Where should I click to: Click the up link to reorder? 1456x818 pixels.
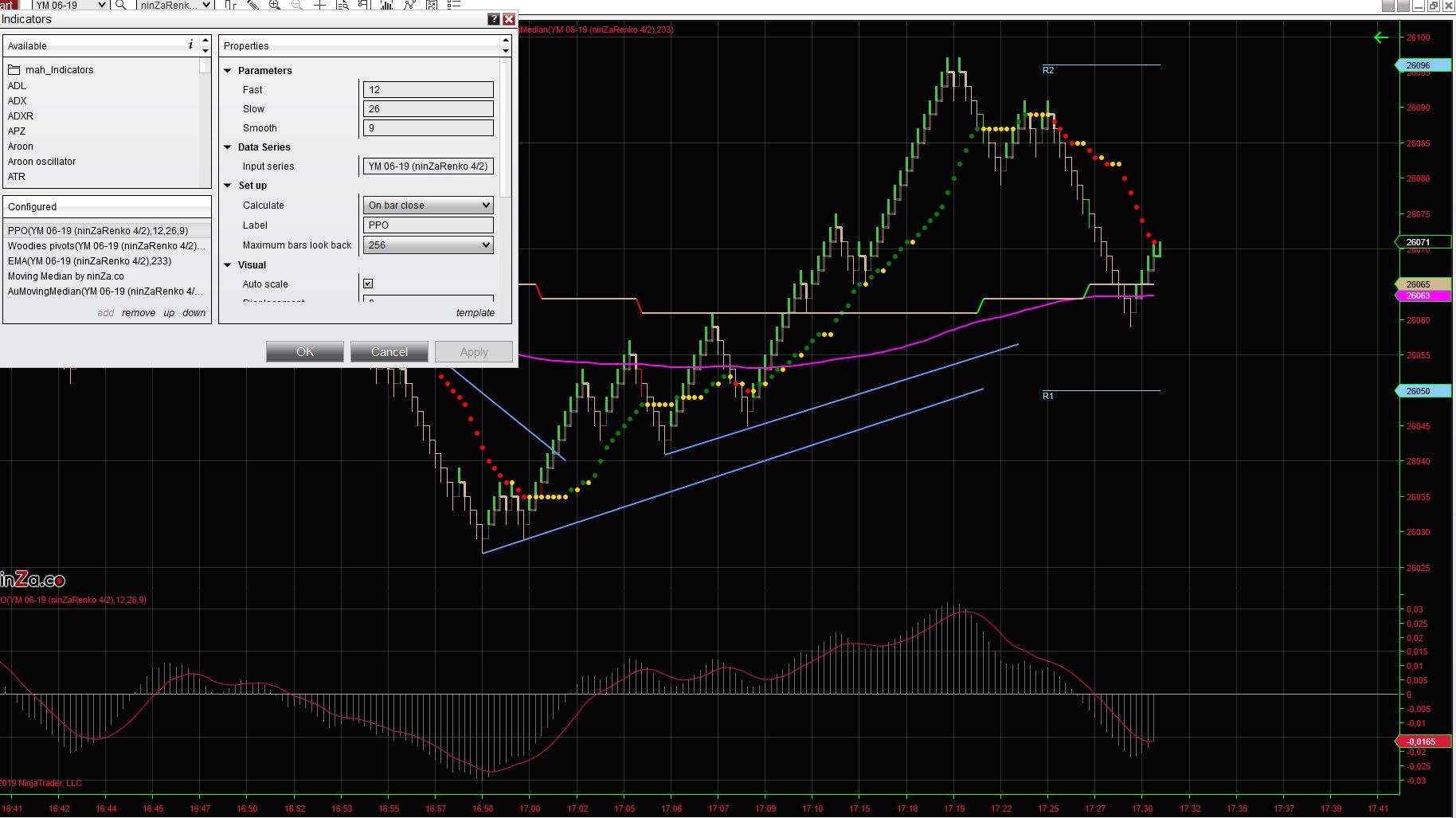click(169, 313)
